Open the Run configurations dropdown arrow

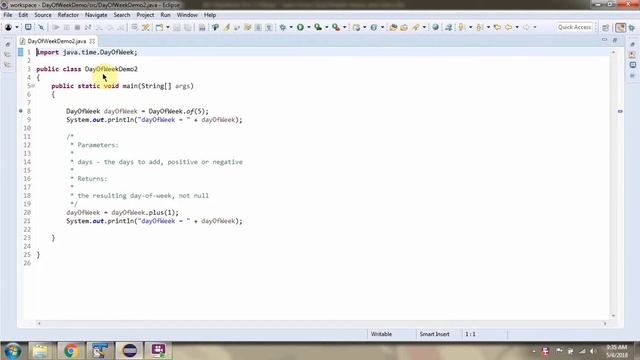point(309,27)
